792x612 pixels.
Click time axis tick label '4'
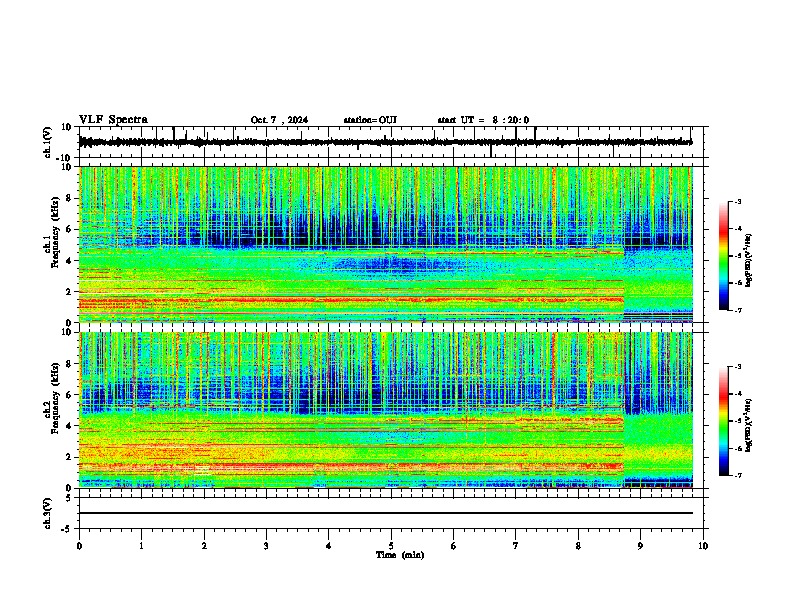coord(329,546)
